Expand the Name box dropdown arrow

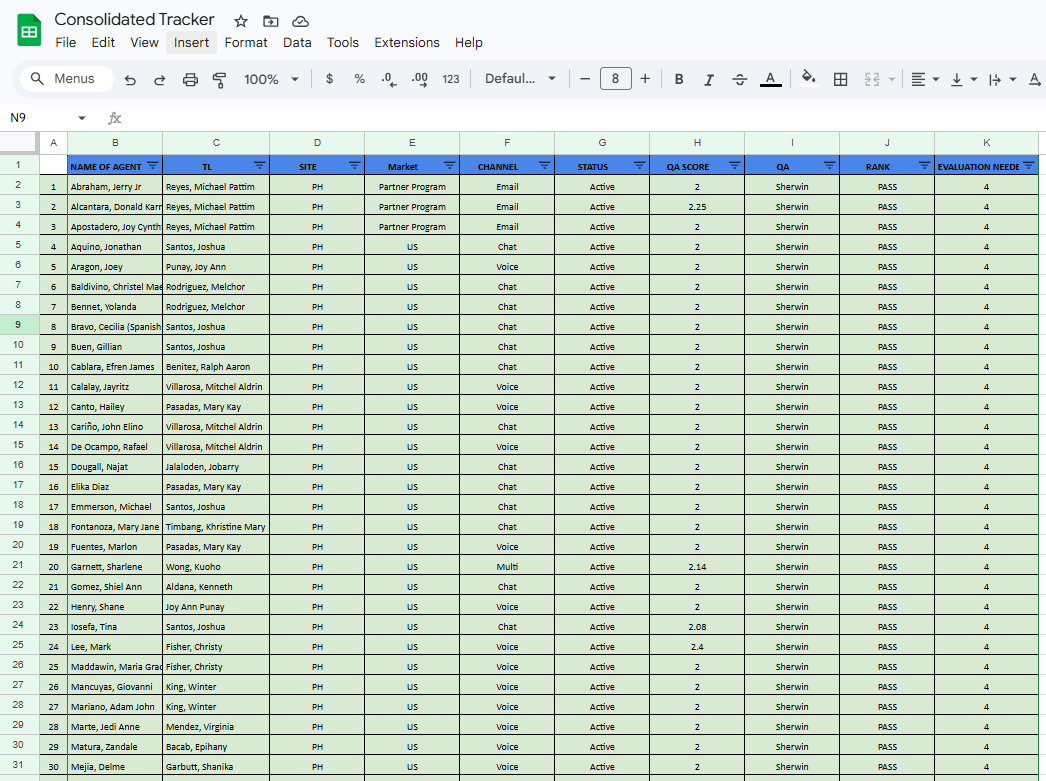(82, 118)
